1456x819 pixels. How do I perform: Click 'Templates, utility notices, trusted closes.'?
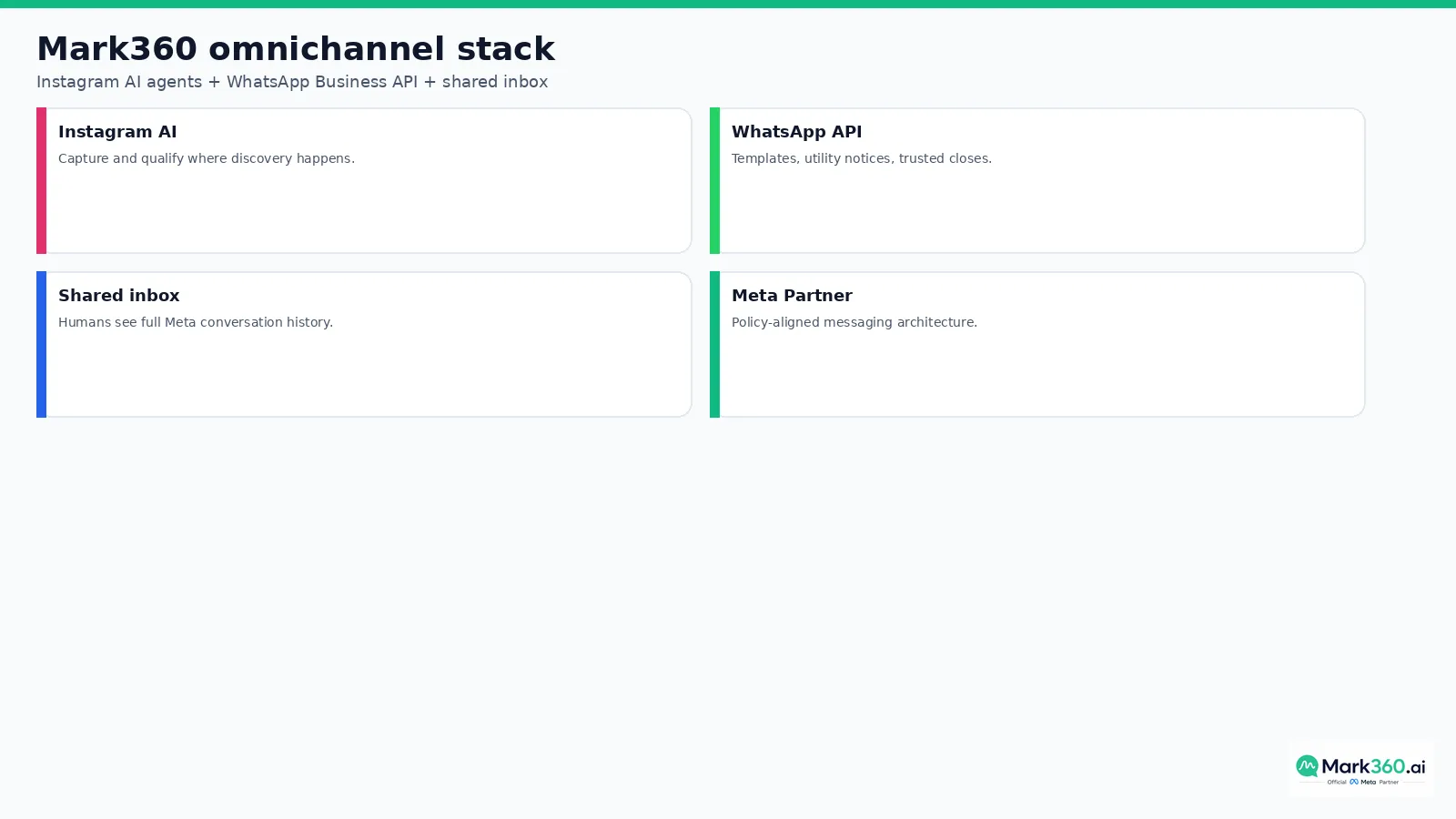862,158
